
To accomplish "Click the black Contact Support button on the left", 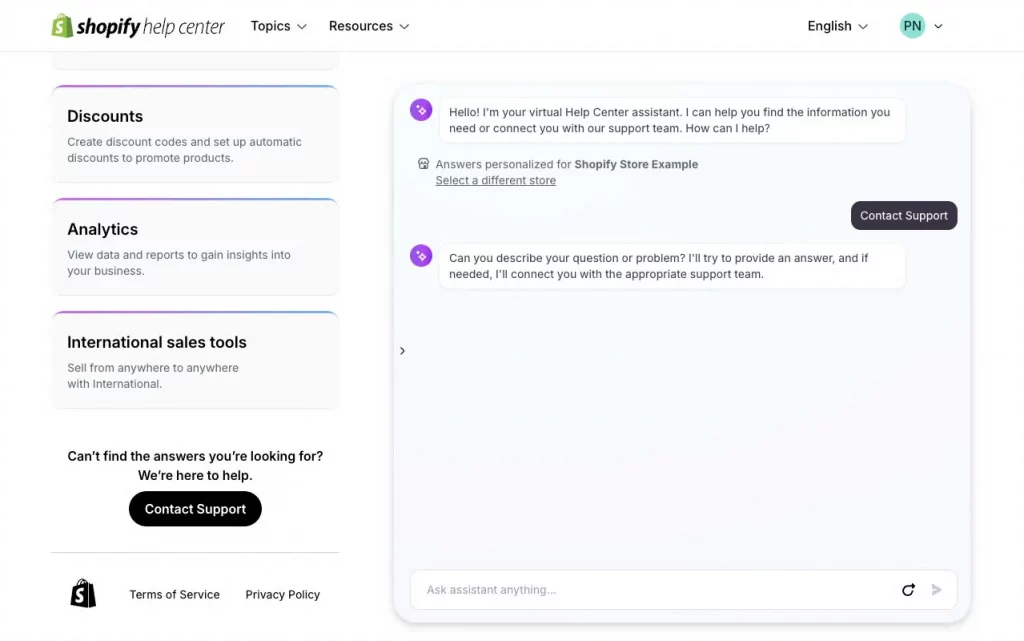I will 195,509.
